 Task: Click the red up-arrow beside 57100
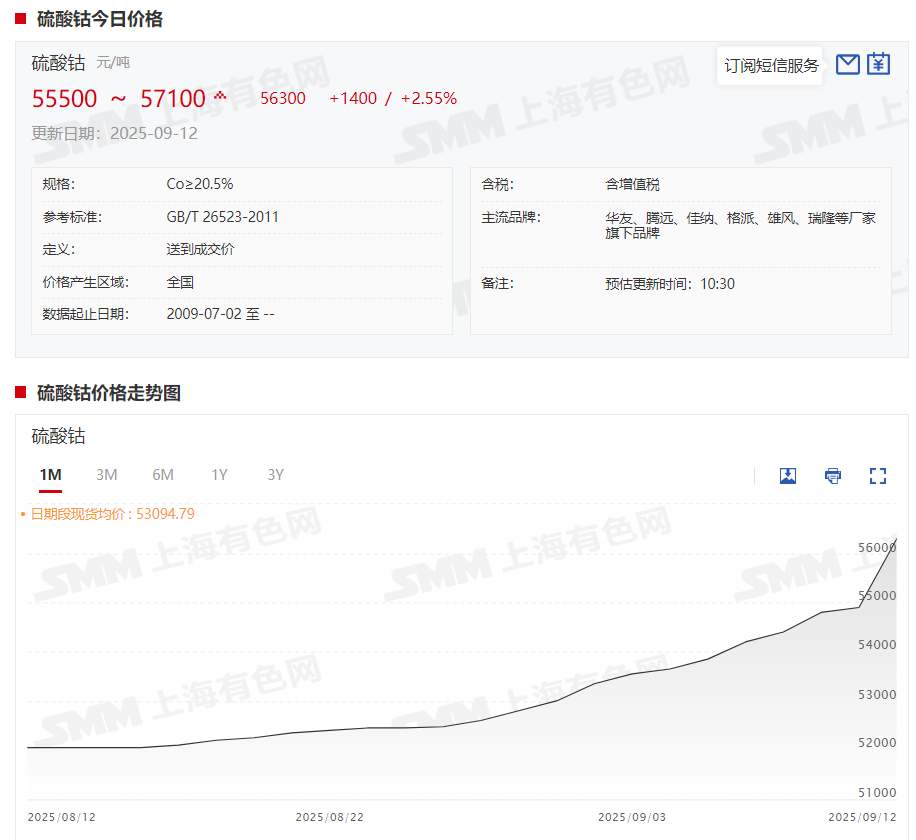pos(220,97)
